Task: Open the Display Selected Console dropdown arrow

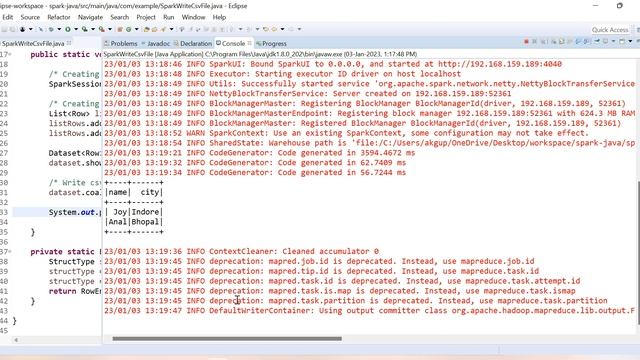Action: 613,42
